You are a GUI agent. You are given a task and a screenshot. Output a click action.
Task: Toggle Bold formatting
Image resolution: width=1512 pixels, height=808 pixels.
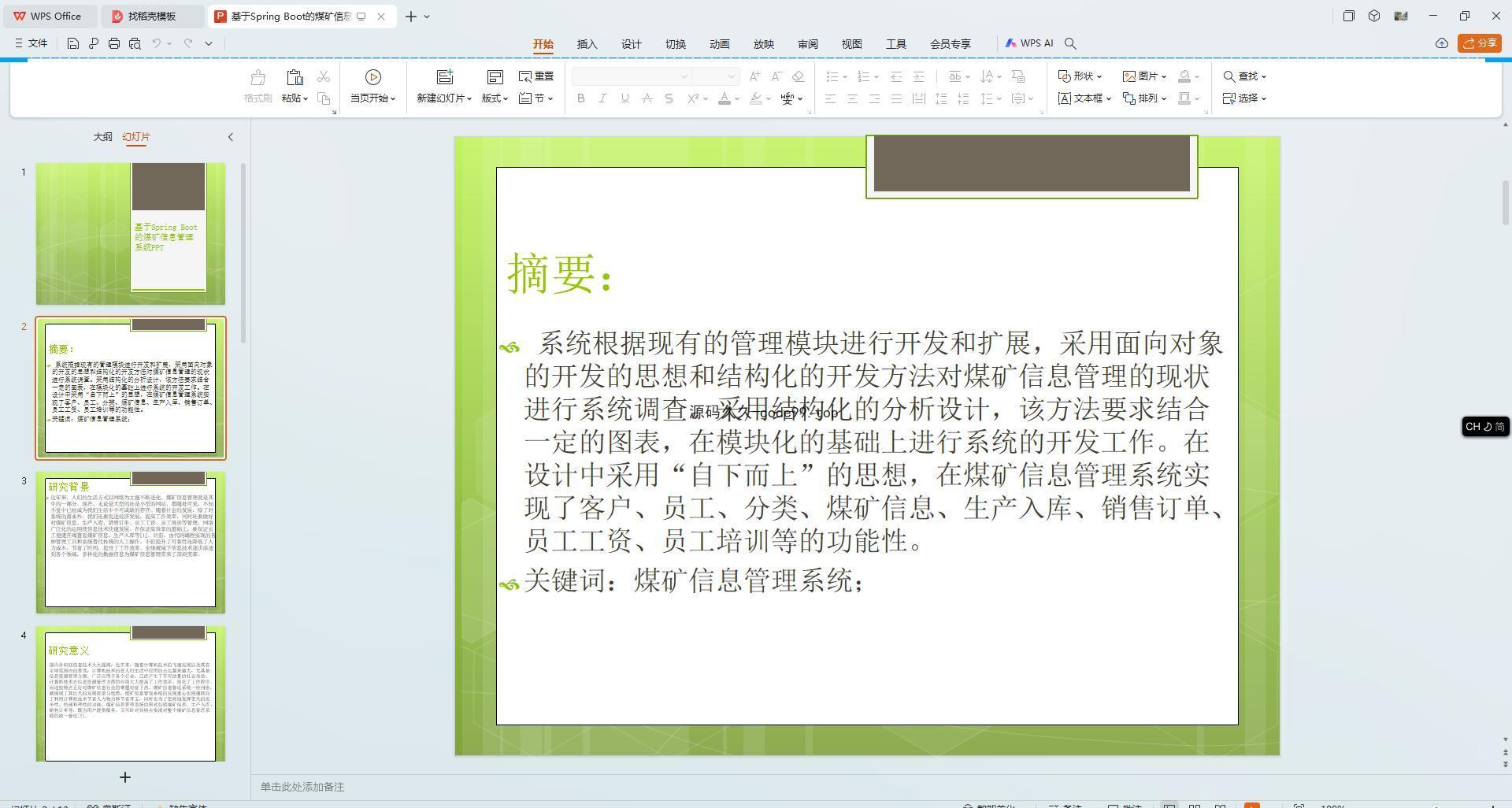point(581,98)
